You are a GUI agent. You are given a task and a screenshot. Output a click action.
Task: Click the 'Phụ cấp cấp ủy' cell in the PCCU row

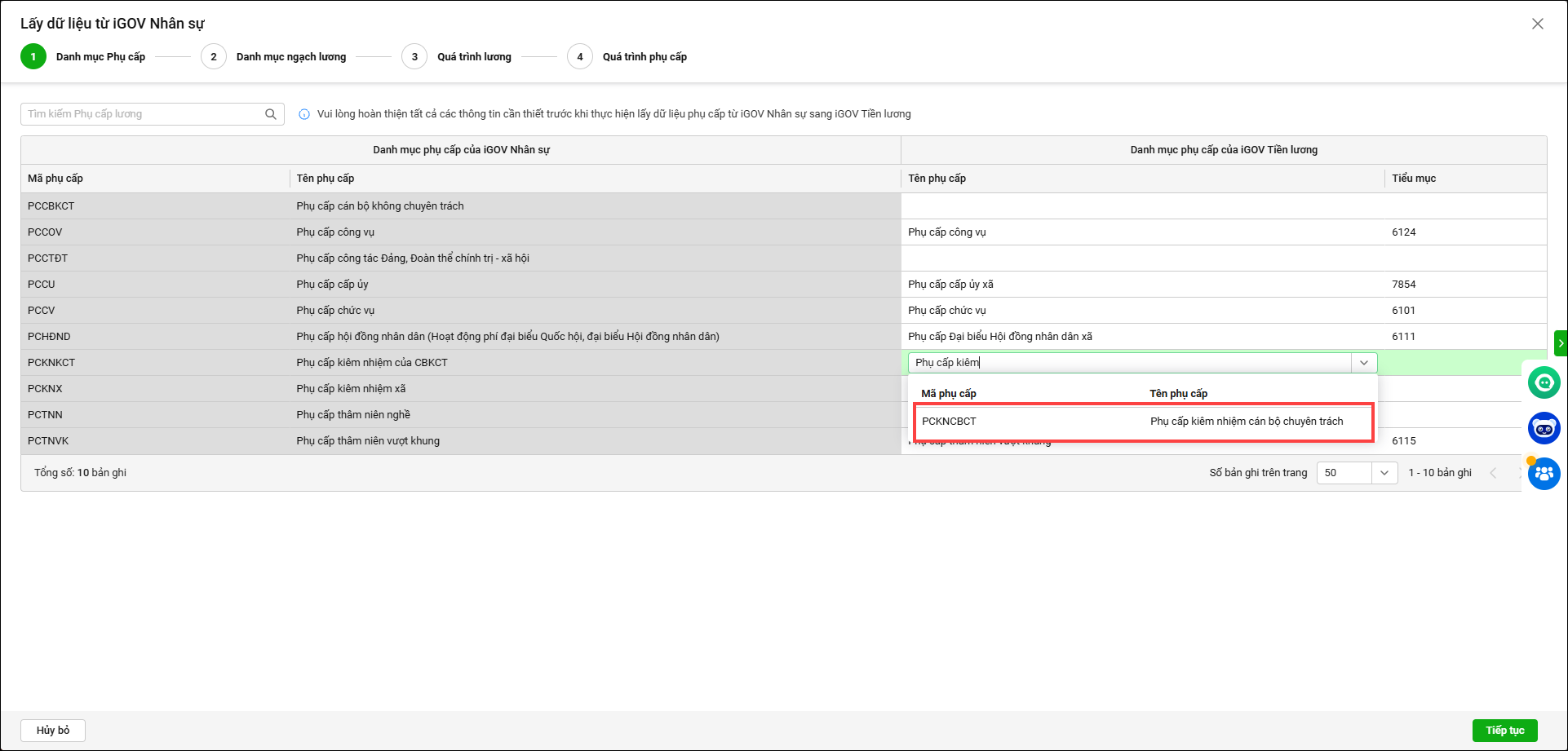click(596, 285)
